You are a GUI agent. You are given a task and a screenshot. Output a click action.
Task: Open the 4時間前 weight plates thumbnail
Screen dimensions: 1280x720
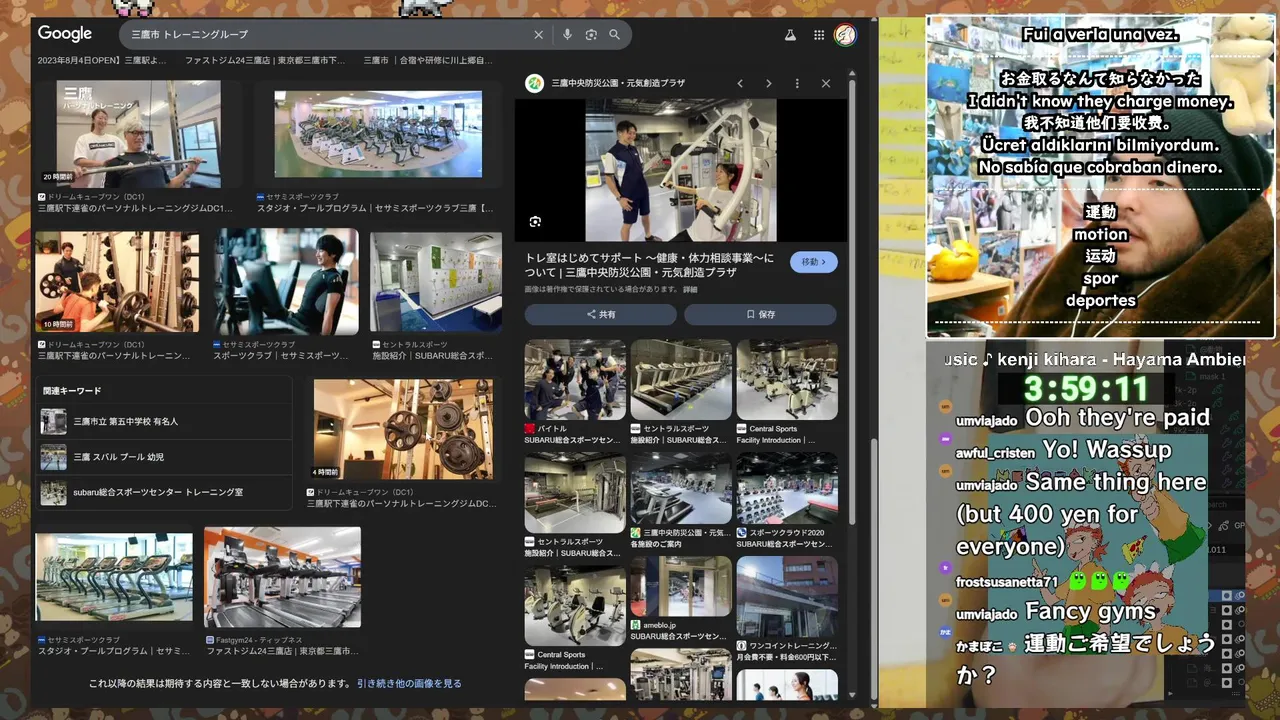[x=403, y=429]
